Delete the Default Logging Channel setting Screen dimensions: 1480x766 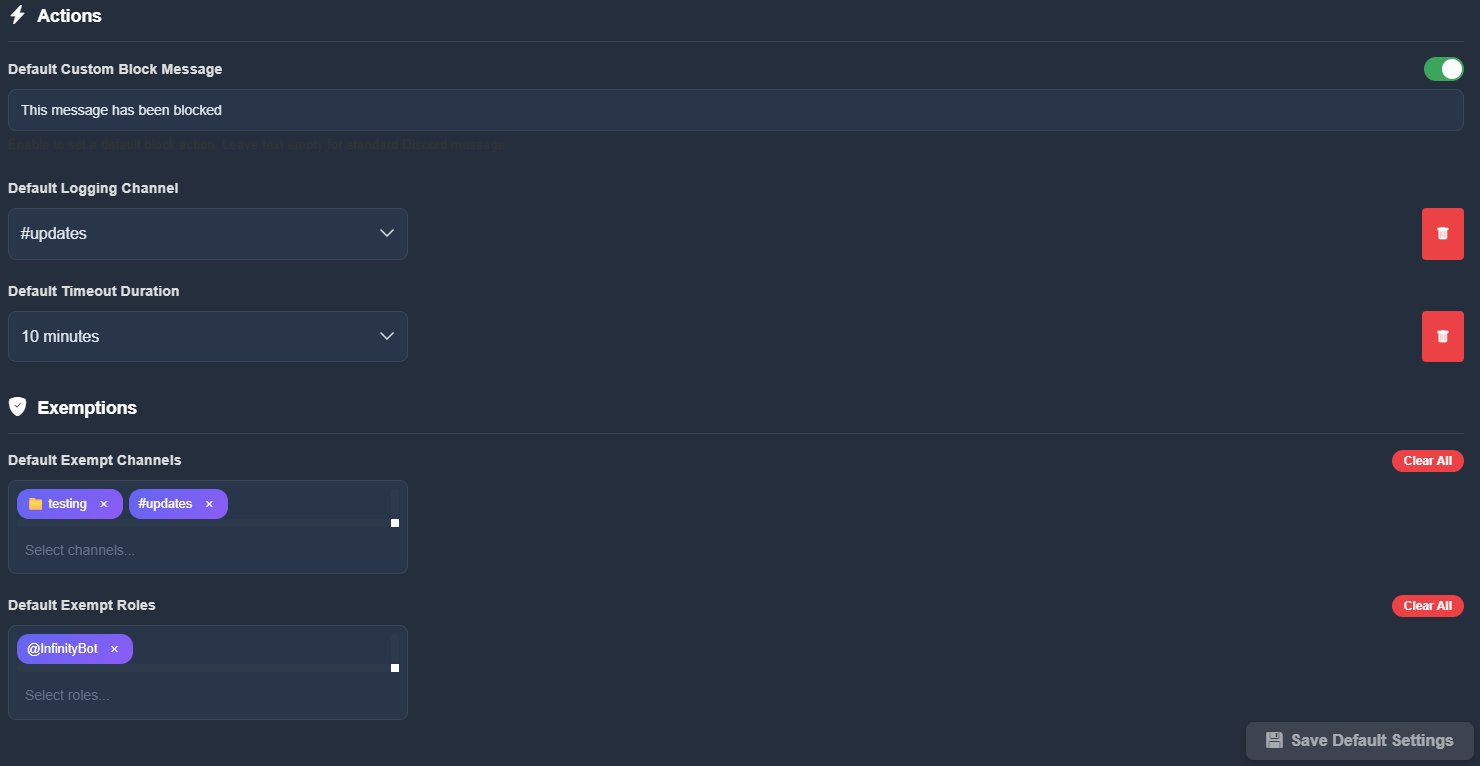tap(1442, 234)
